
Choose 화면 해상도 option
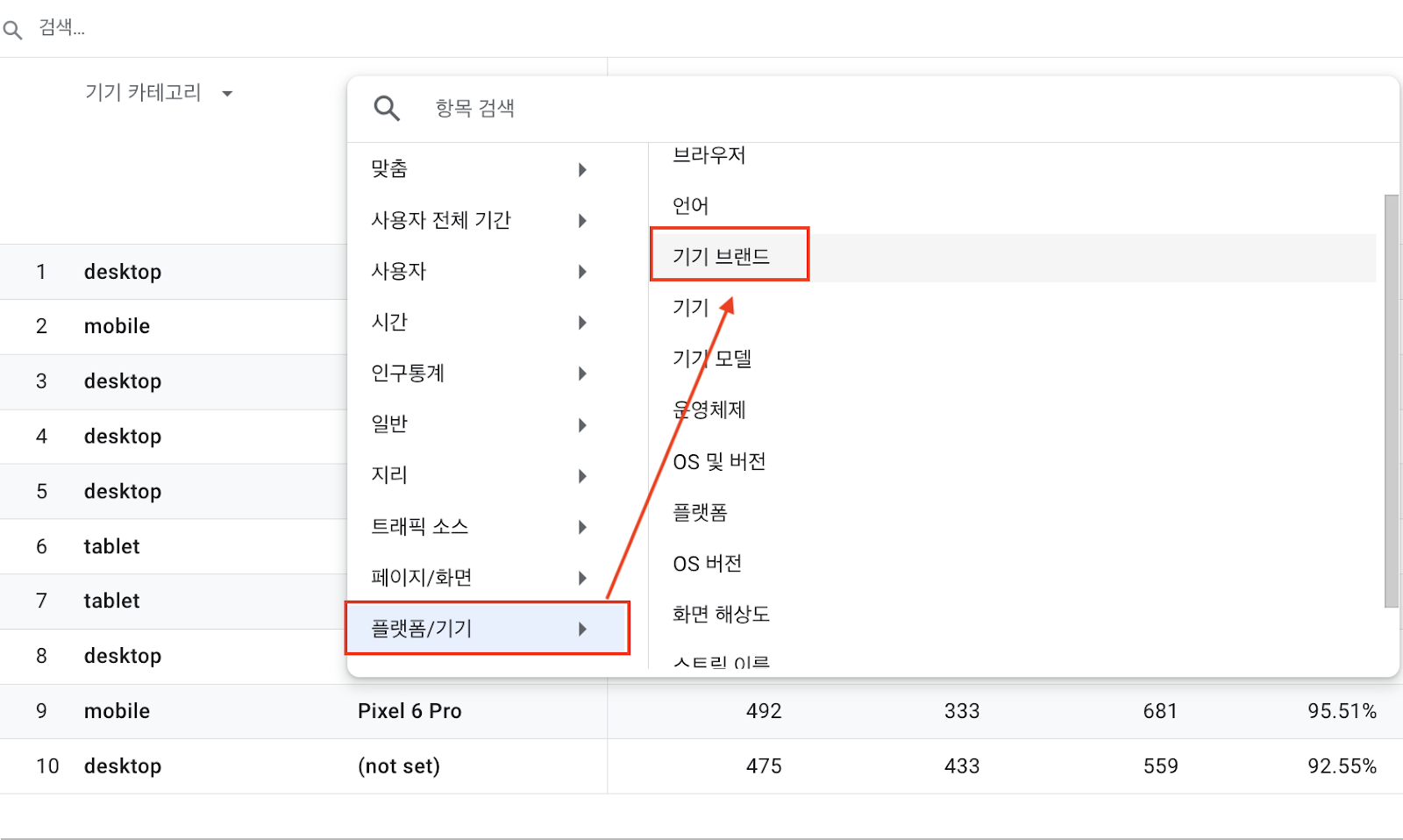[x=721, y=614]
